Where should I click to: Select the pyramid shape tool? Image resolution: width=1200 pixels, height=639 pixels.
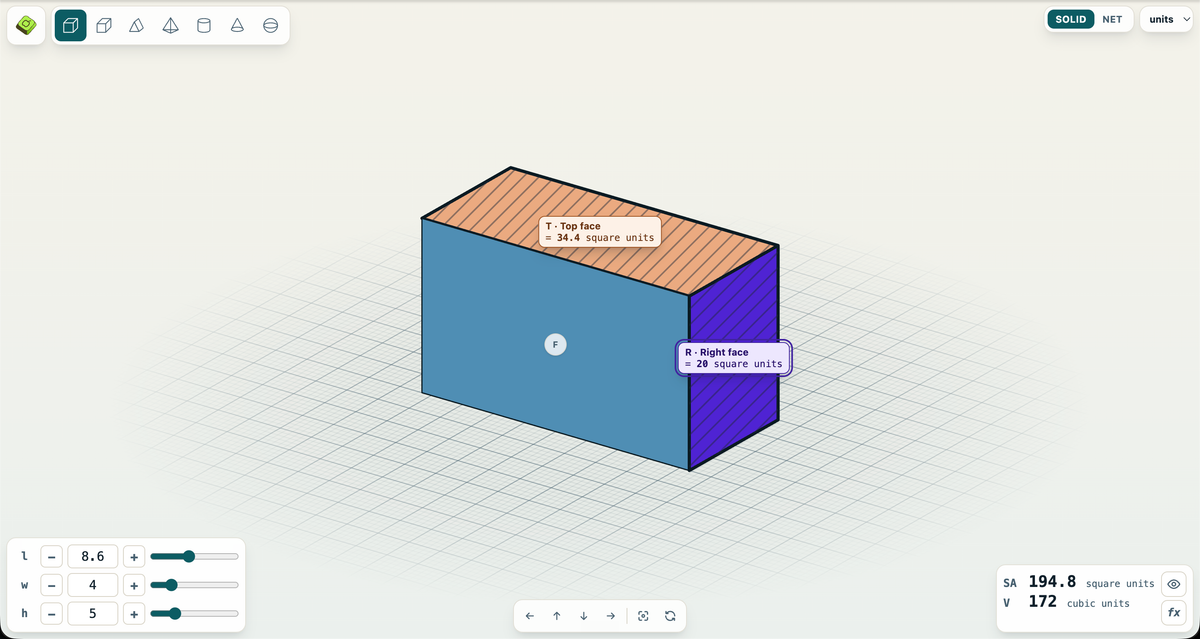tap(170, 26)
